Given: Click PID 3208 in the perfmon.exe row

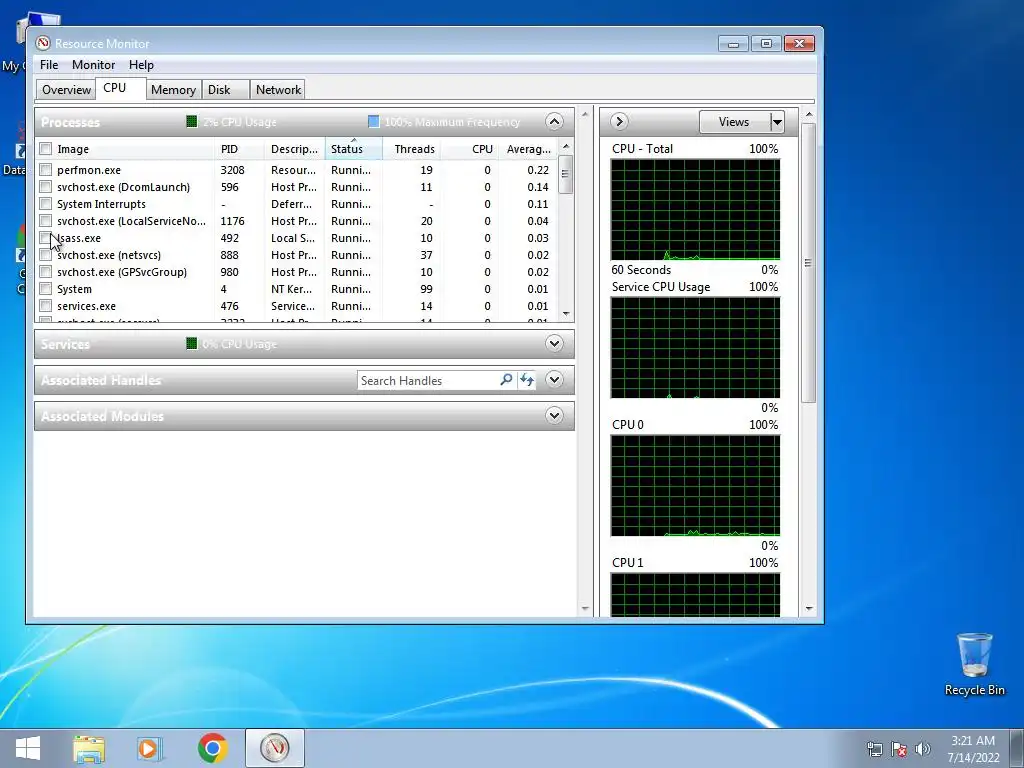Looking at the screenshot, I should pos(232,170).
